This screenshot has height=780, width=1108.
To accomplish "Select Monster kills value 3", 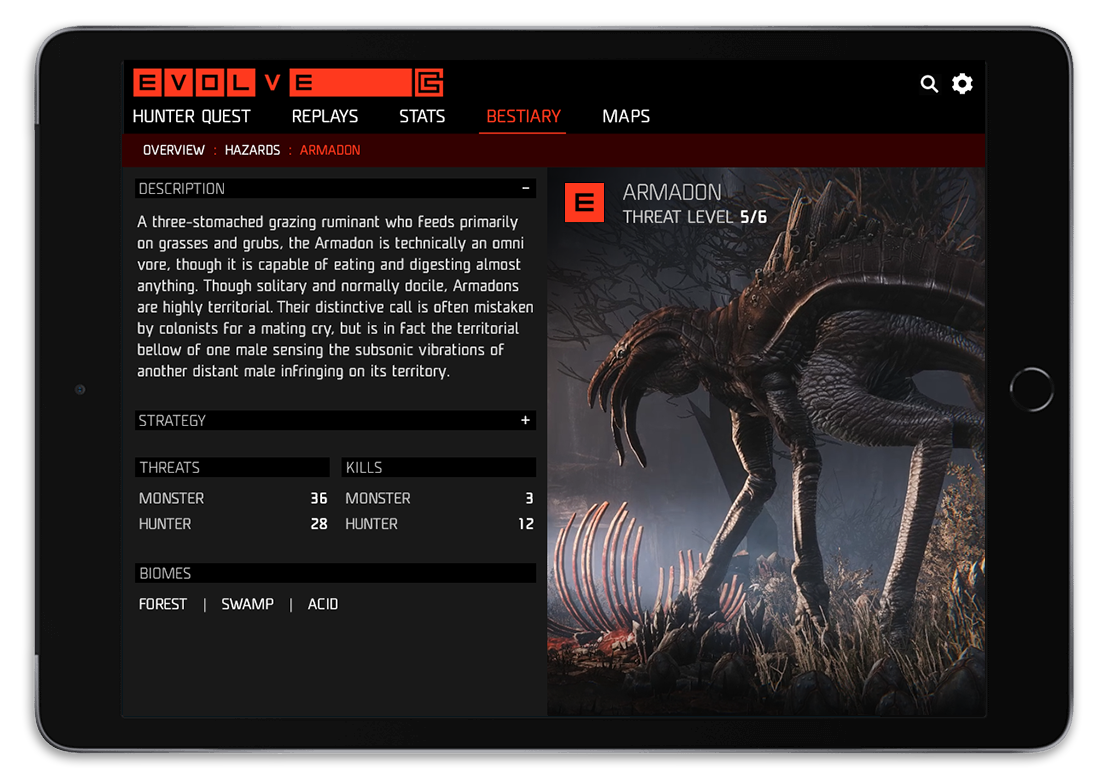I will click(x=529, y=498).
